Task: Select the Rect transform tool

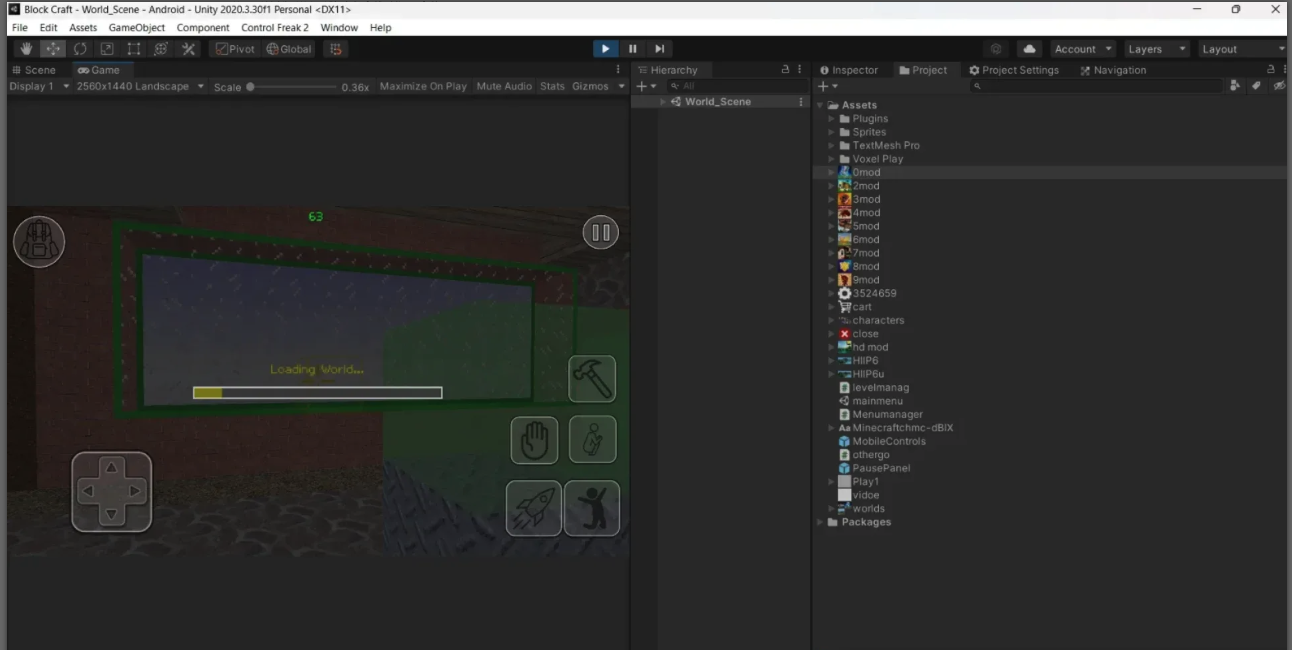Action: (134, 49)
